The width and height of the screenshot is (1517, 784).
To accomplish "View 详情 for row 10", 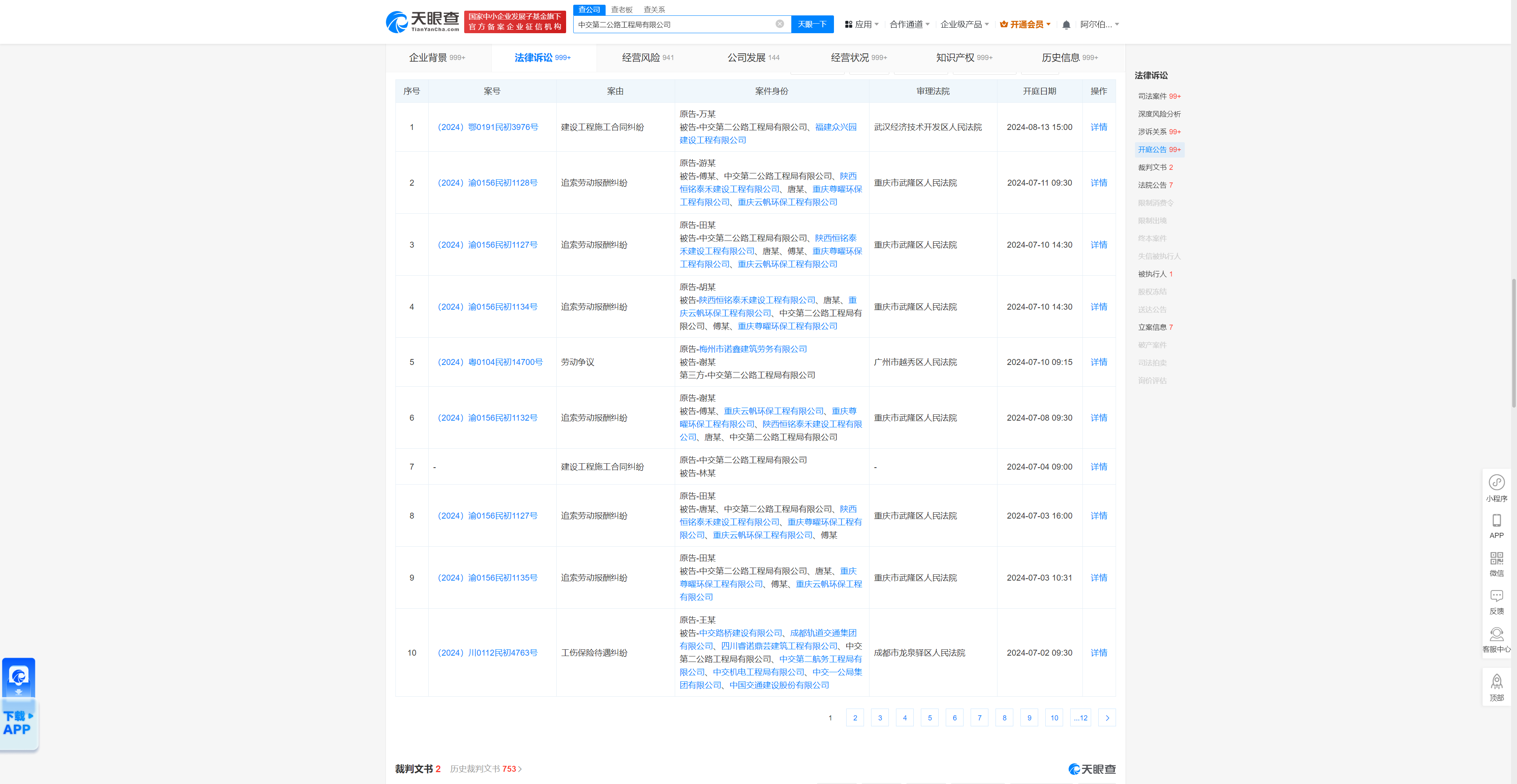I will coord(1098,653).
